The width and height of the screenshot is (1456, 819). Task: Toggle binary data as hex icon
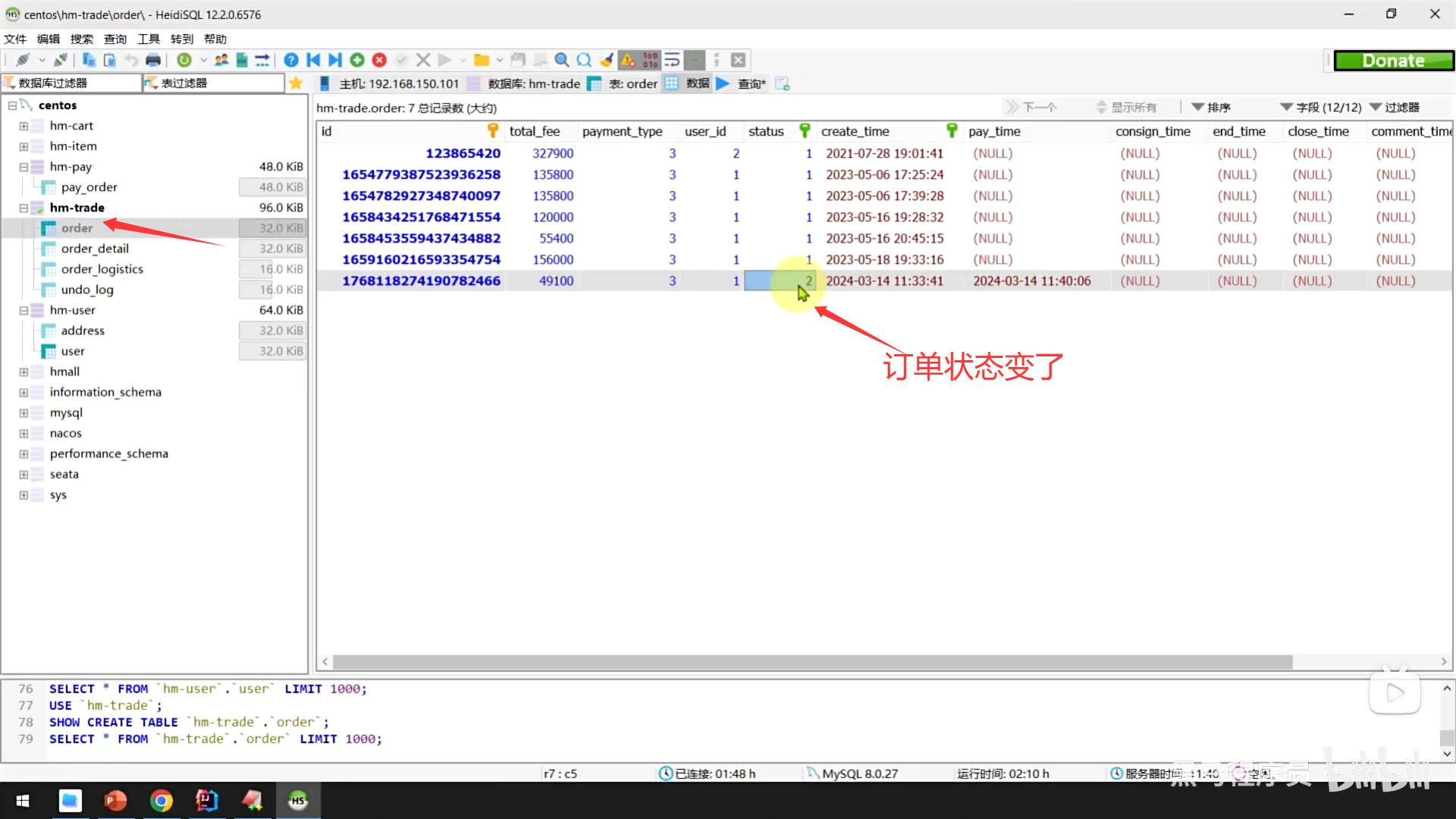coord(651,60)
